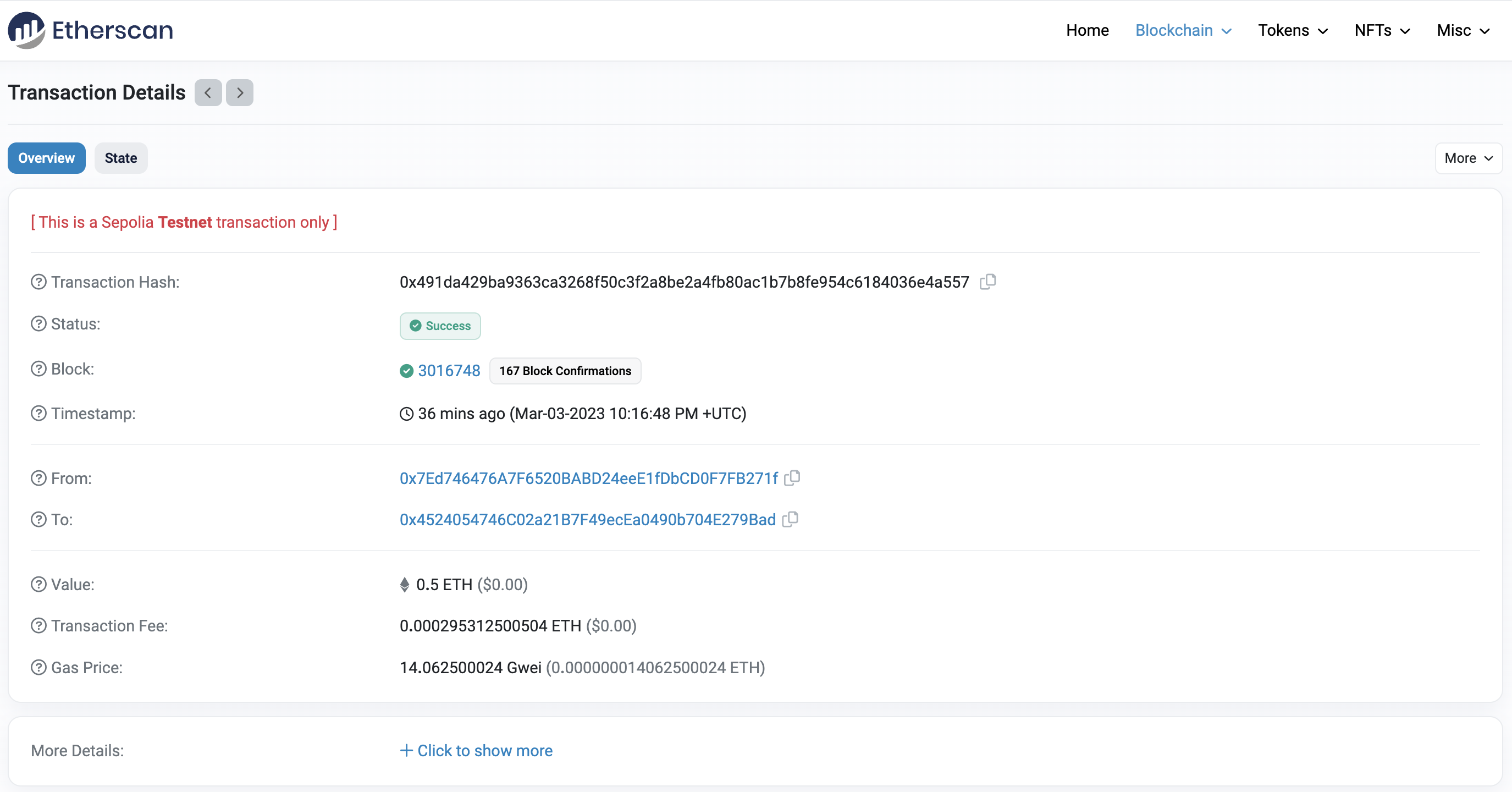Click the Ethereum icon next to 0.5 ETH
The image size is (1512, 792).
[404, 584]
